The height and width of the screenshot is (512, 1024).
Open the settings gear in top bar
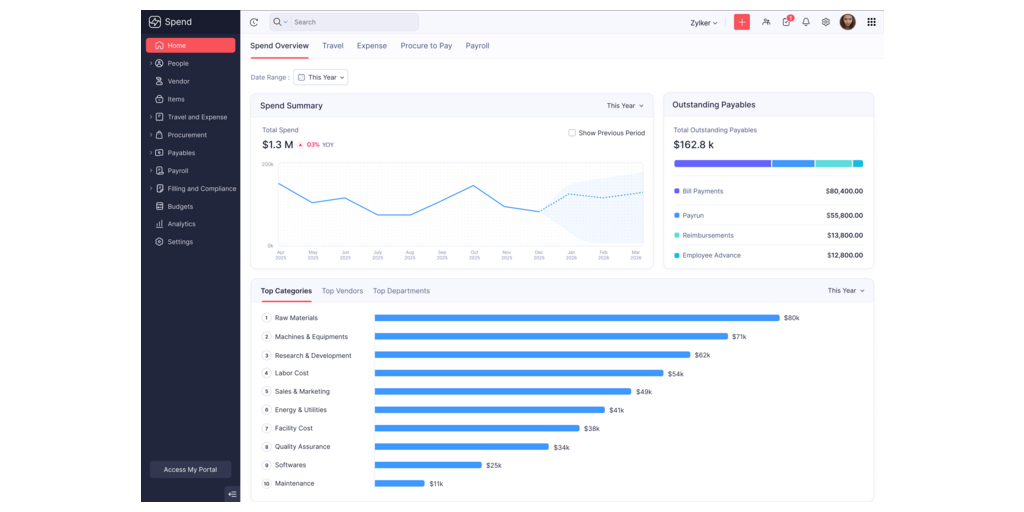[826, 22]
